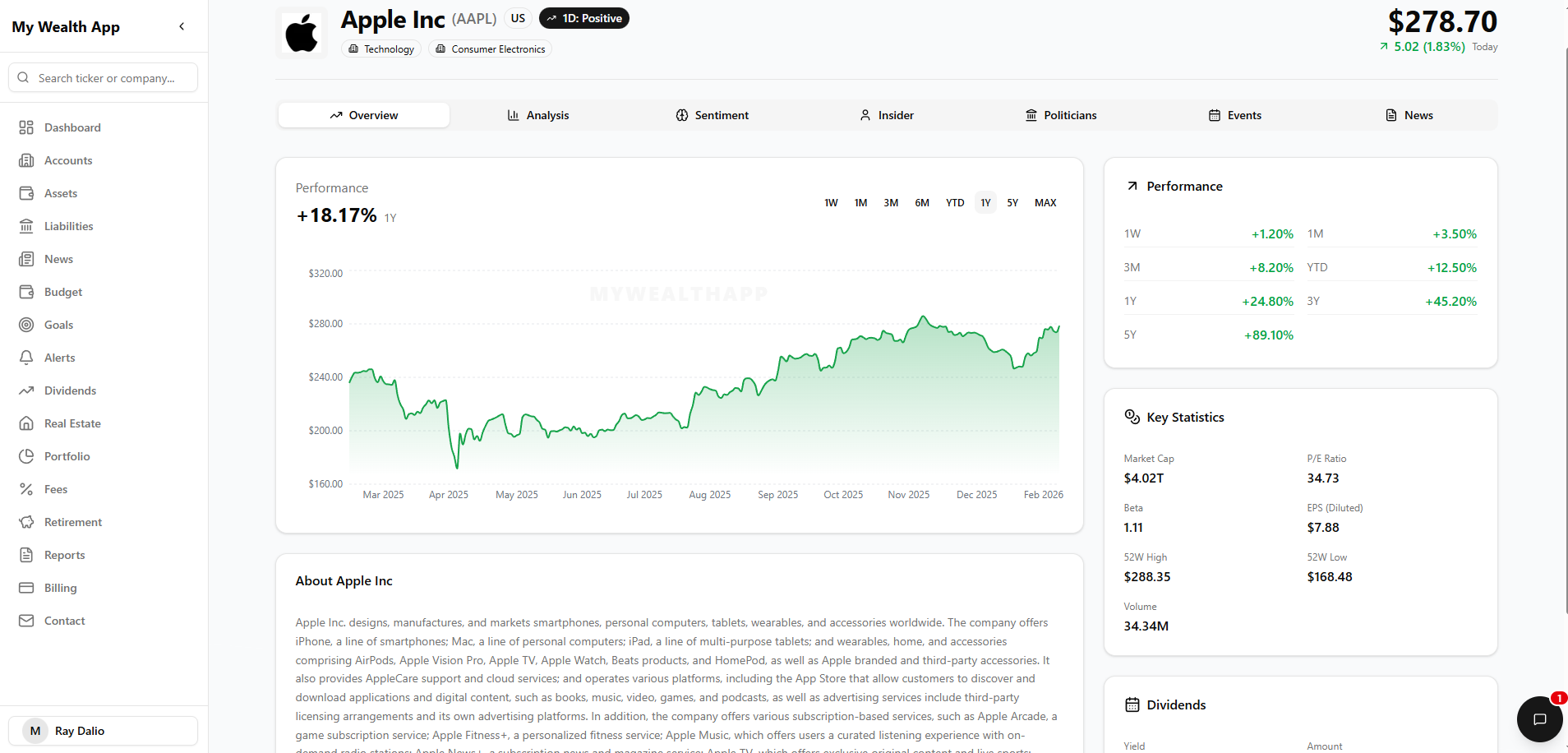
Task: Click the EPS (Diluted) value $7.88
Action: (x=1323, y=528)
